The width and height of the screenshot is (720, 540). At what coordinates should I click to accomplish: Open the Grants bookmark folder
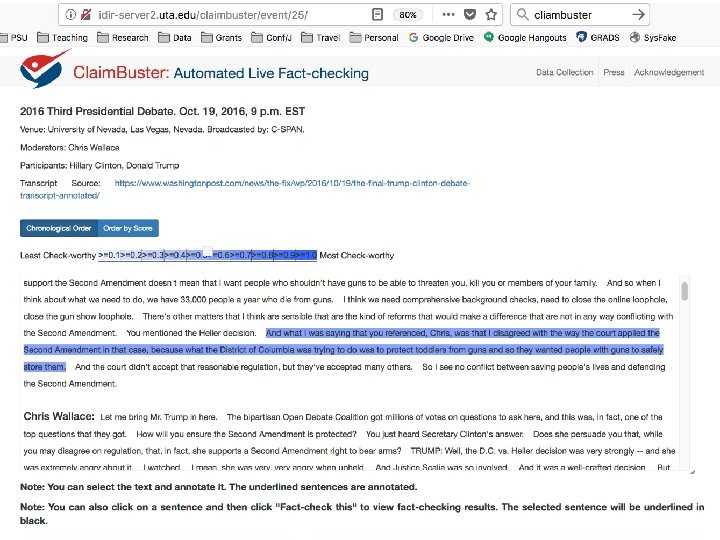tap(221, 38)
